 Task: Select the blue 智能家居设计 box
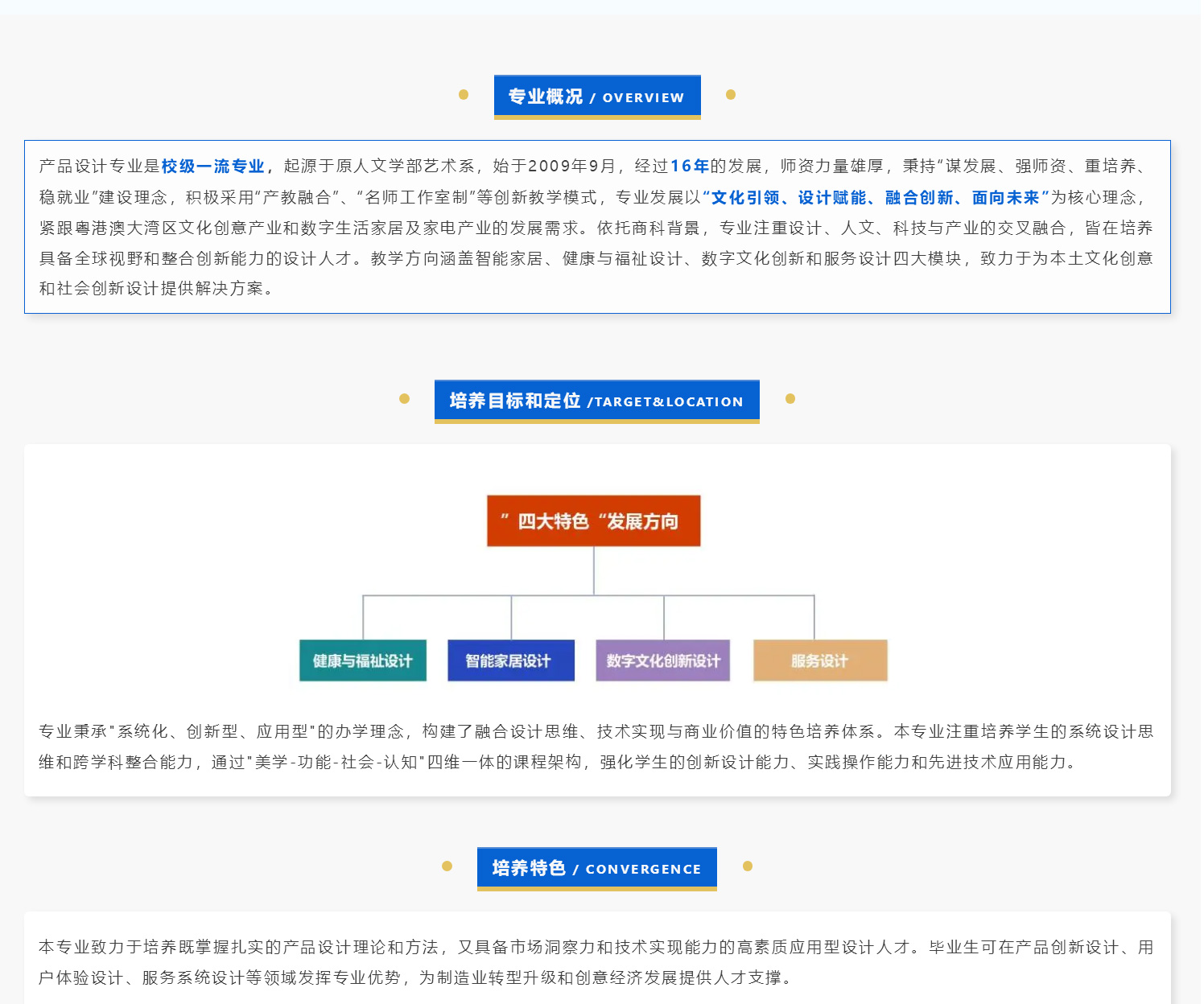coord(510,660)
